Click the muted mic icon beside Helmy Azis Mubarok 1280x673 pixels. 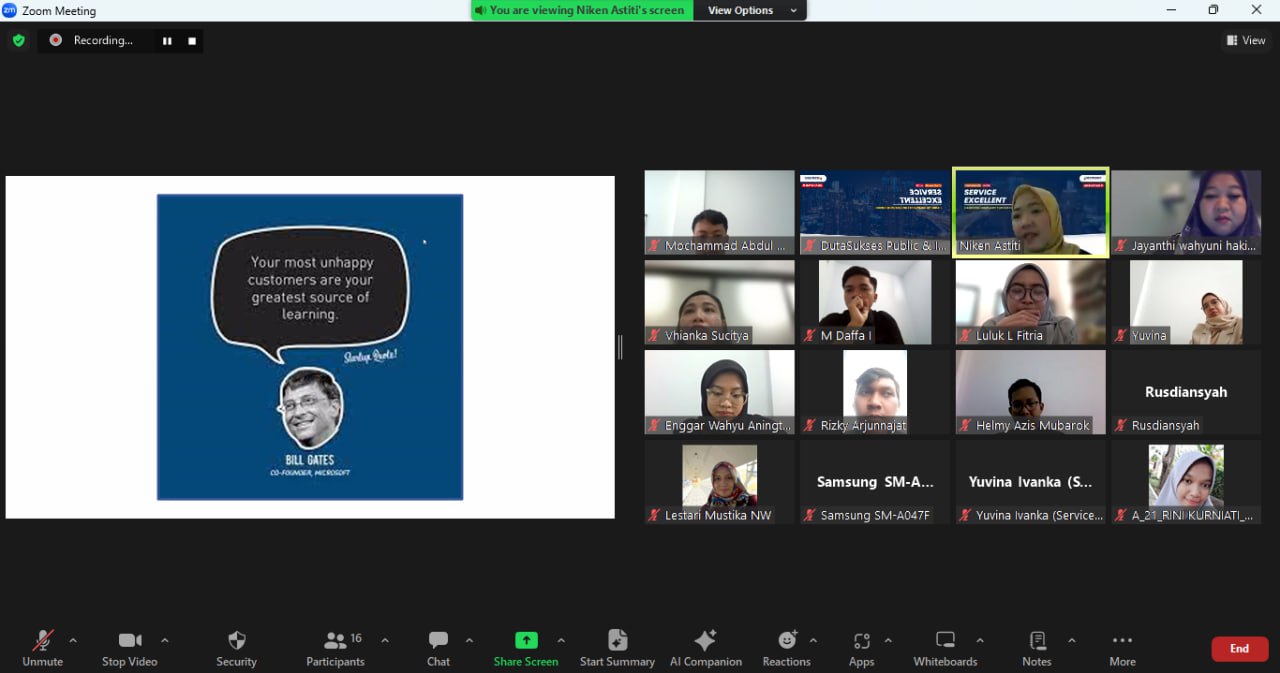(x=966, y=426)
